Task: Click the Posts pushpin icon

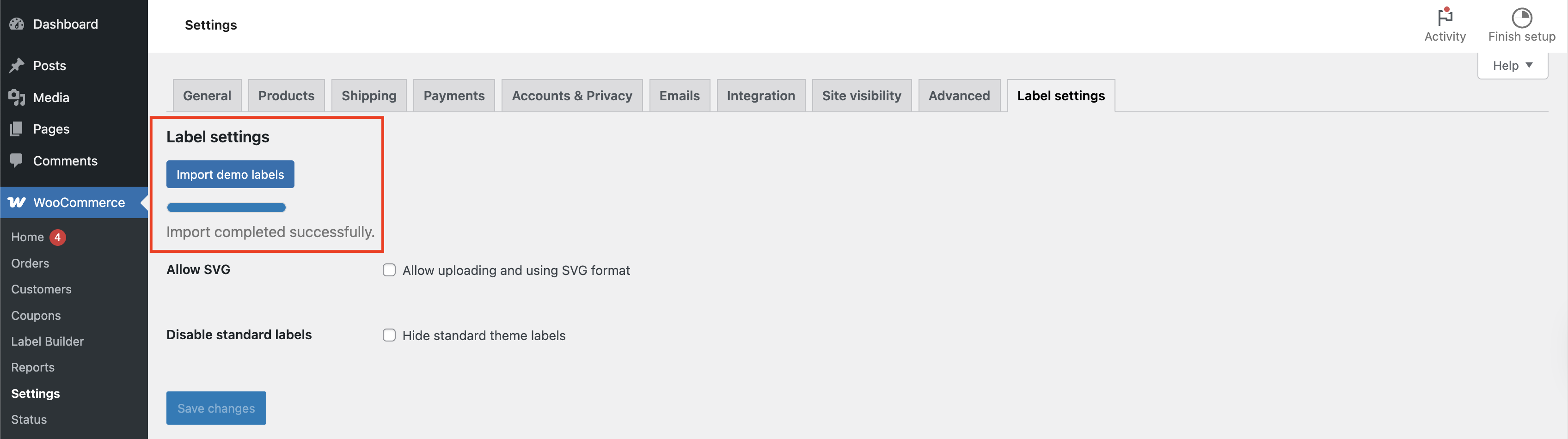Action: pos(17,65)
